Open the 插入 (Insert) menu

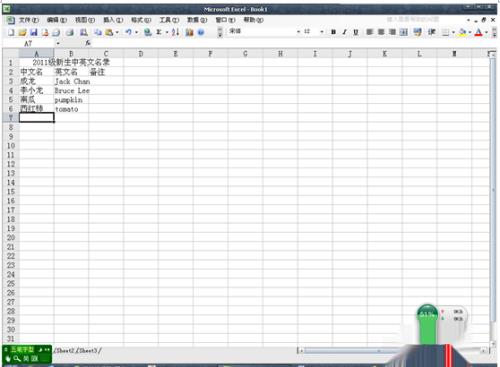pyautogui.click(x=113, y=20)
